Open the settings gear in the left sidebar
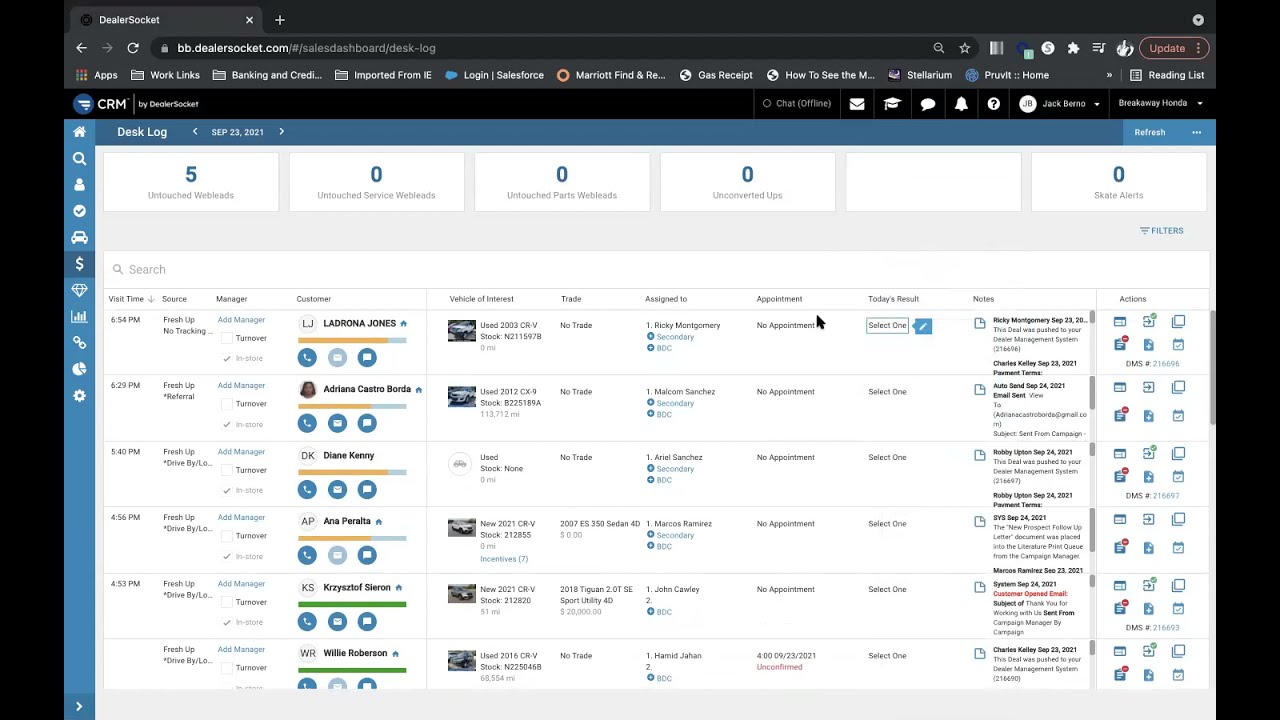 79,396
